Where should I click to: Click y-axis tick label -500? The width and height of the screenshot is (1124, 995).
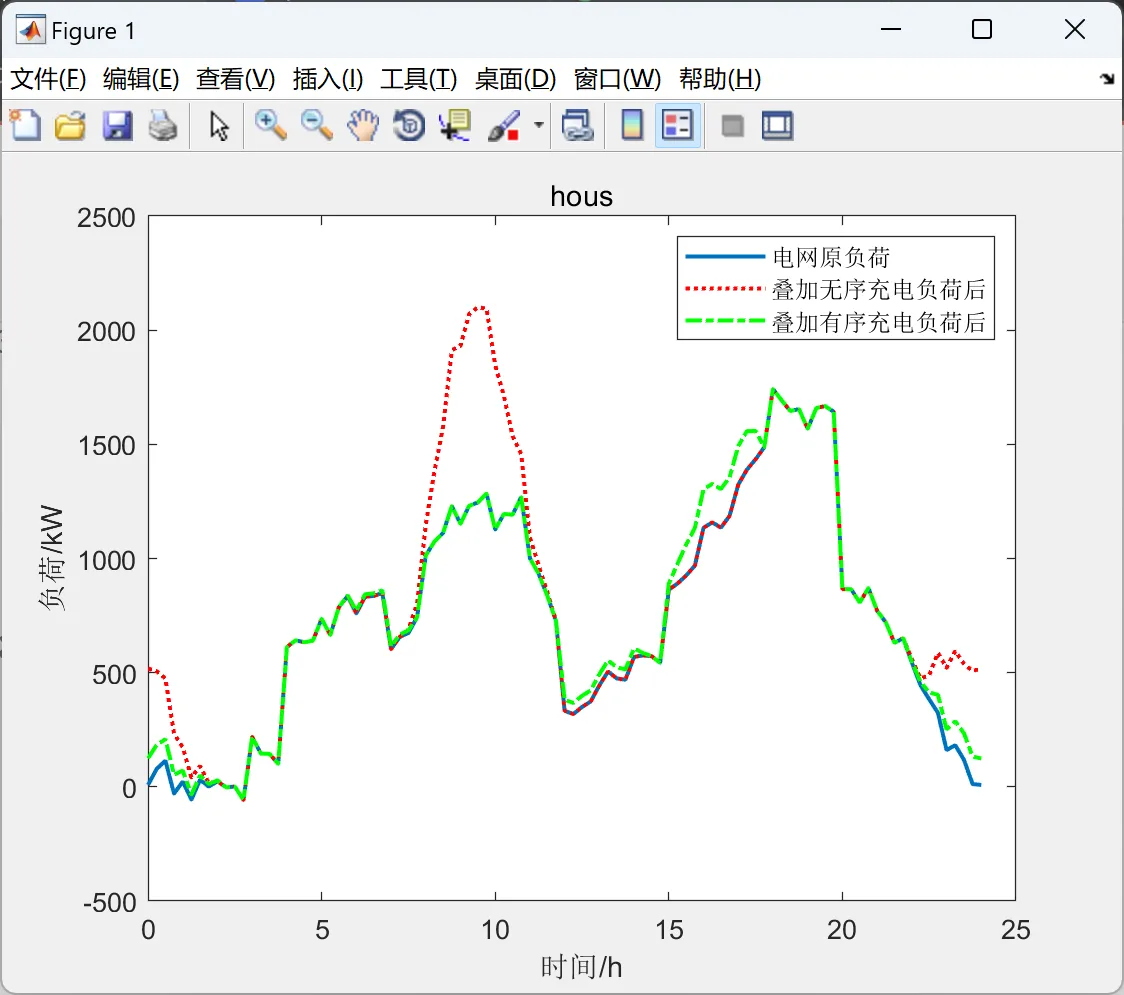click(110, 903)
